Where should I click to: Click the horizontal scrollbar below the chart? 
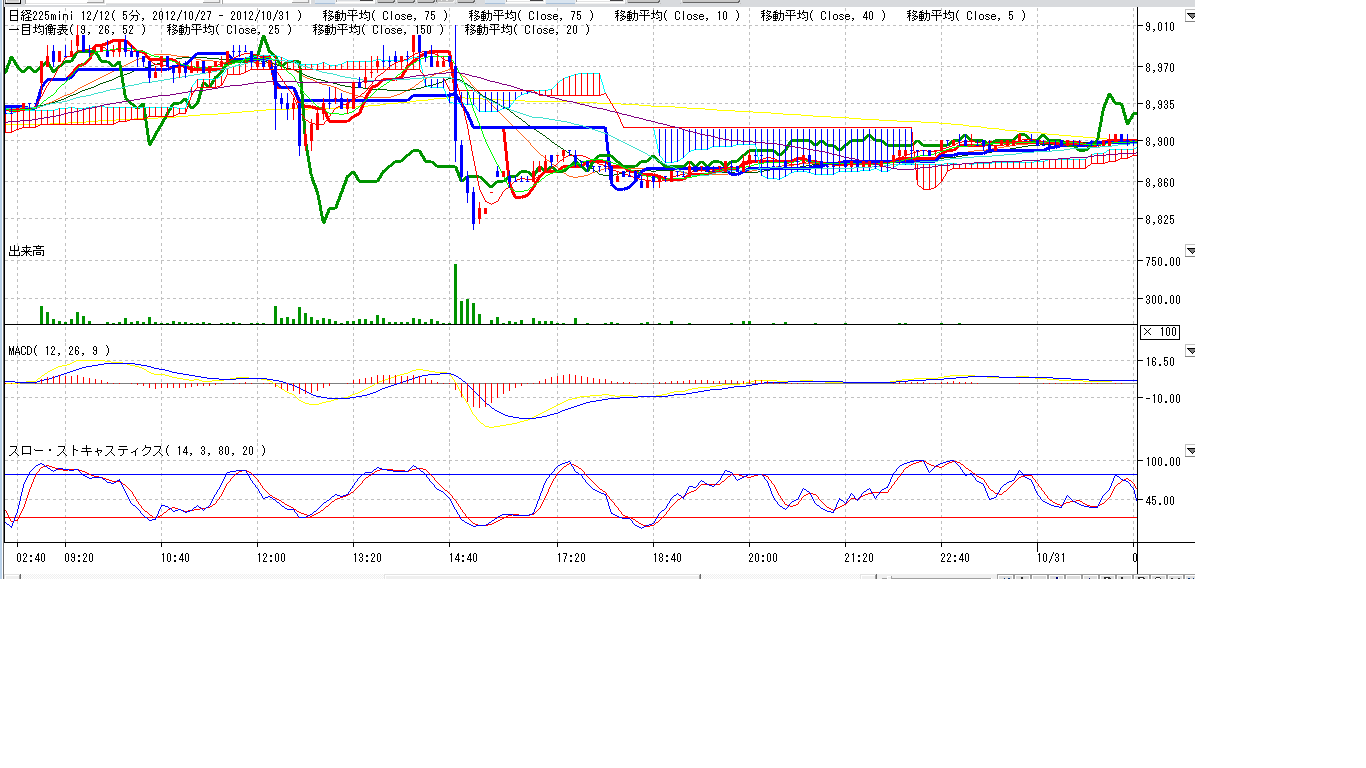[x=540, y=577]
